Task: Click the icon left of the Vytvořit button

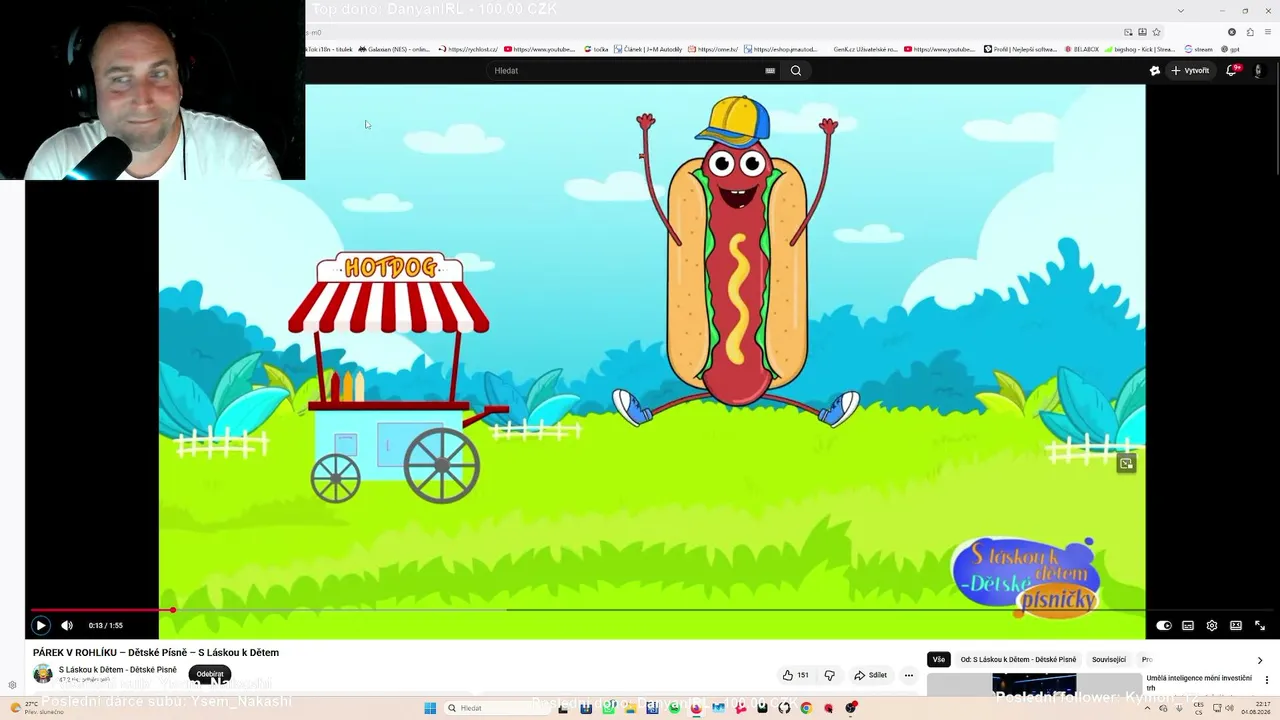Action: click(x=1154, y=71)
